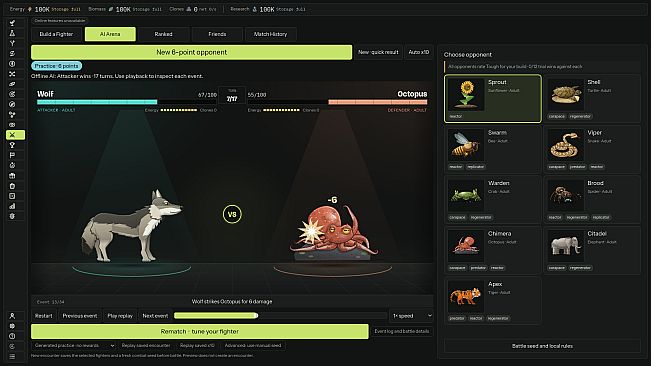Click the 'Choose opponent' heading
This screenshot has height=366, width=651.
(467, 55)
